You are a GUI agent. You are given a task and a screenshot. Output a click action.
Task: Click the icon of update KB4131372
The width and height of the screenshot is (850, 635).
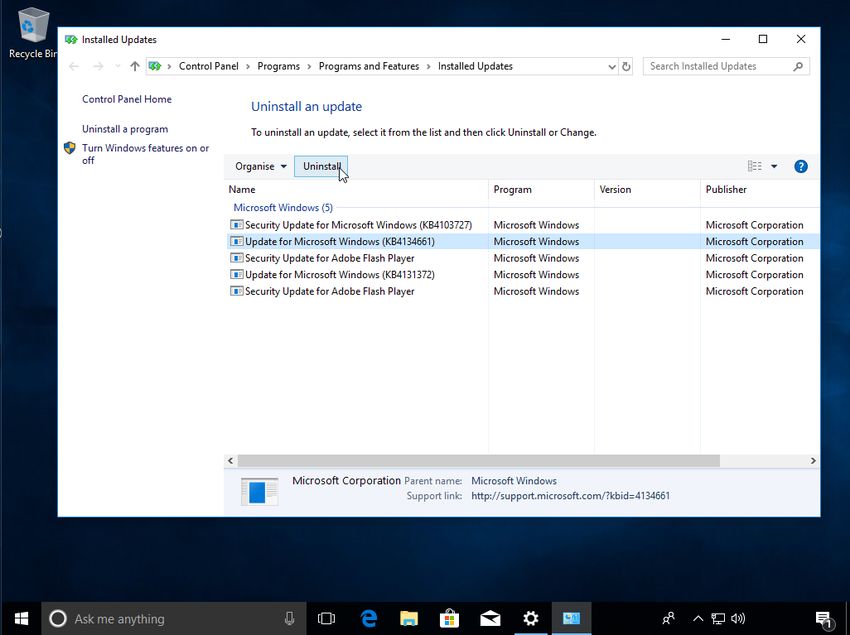[x=236, y=274]
